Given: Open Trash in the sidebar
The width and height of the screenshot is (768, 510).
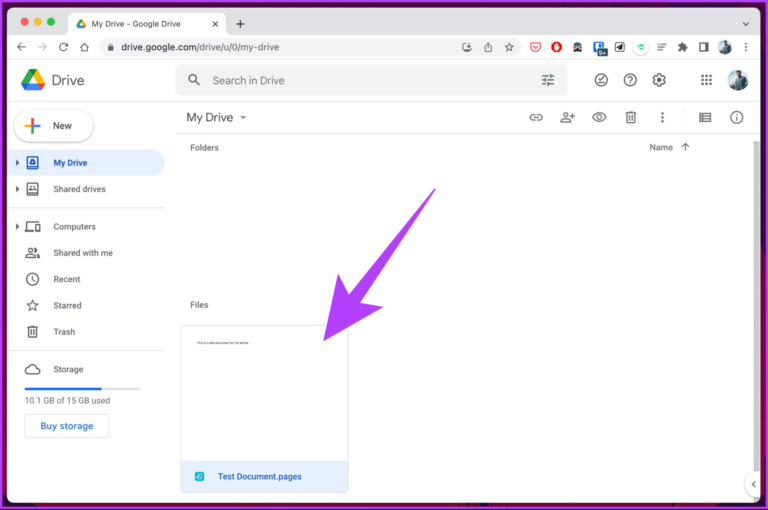Looking at the screenshot, I should point(86,332).
